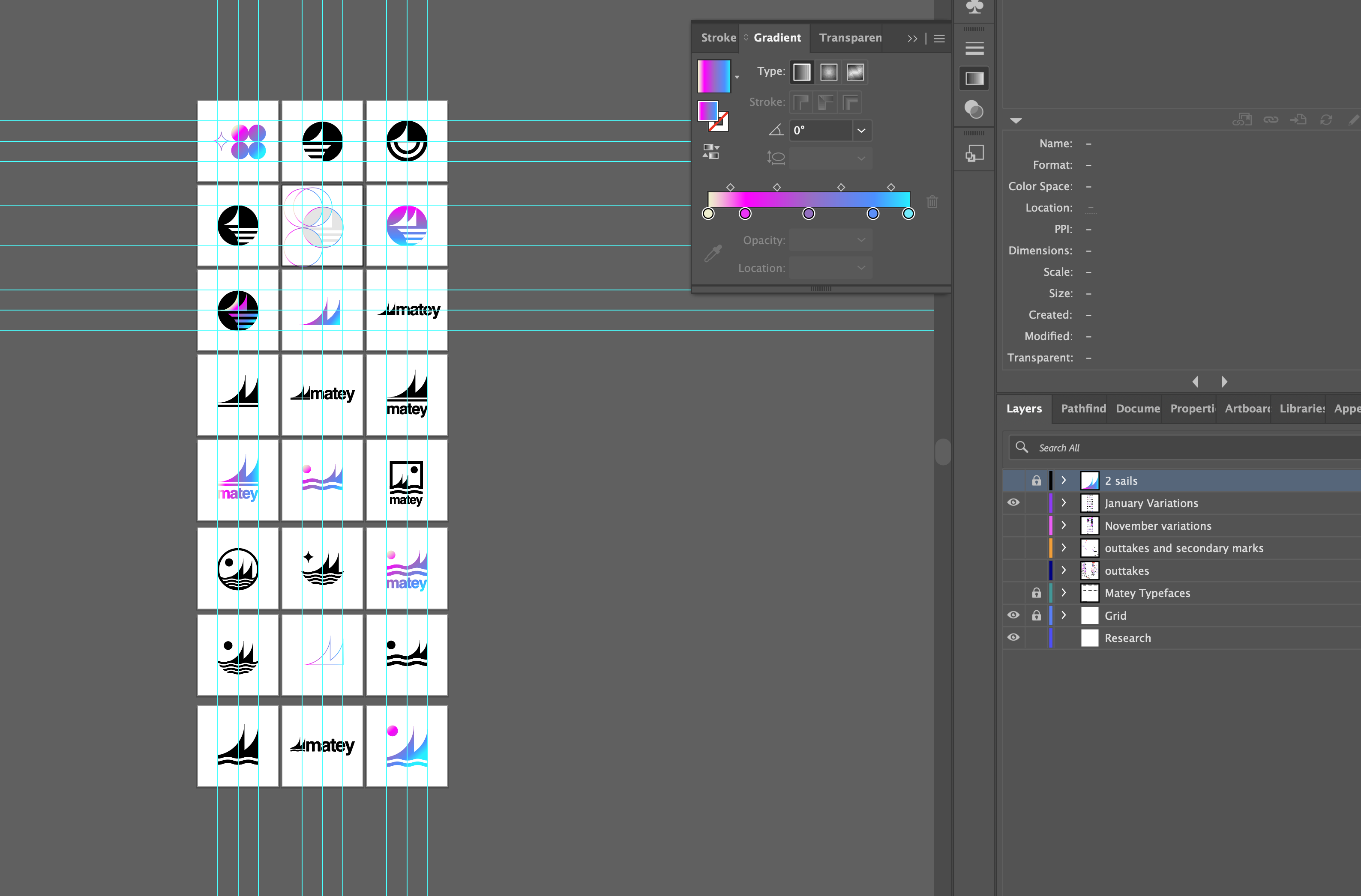Hide the Research layer

pyautogui.click(x=1013, y=637)
